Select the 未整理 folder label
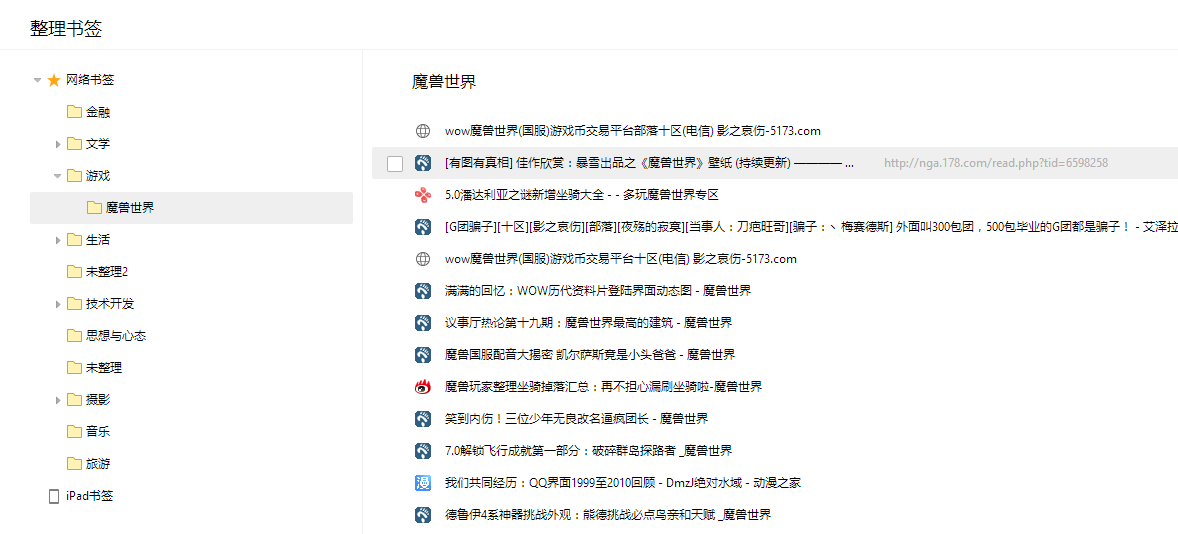The width and height of the screenshot is (1178, 534). point(104,367)
